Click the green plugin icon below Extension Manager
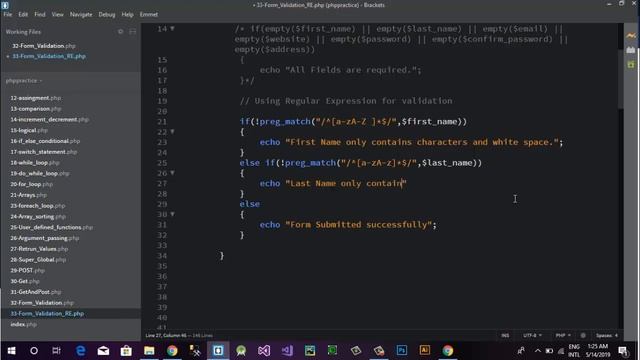This screenshot has width=640, height=360. click(631, 64)
